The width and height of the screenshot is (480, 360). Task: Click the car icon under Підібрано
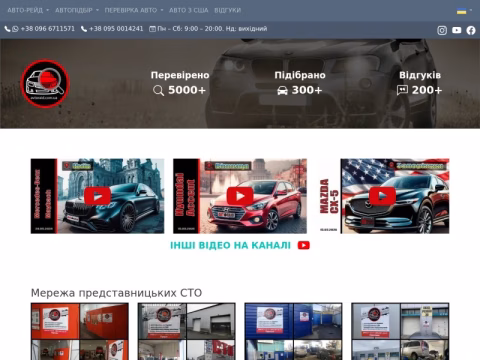tap(282, 90)
